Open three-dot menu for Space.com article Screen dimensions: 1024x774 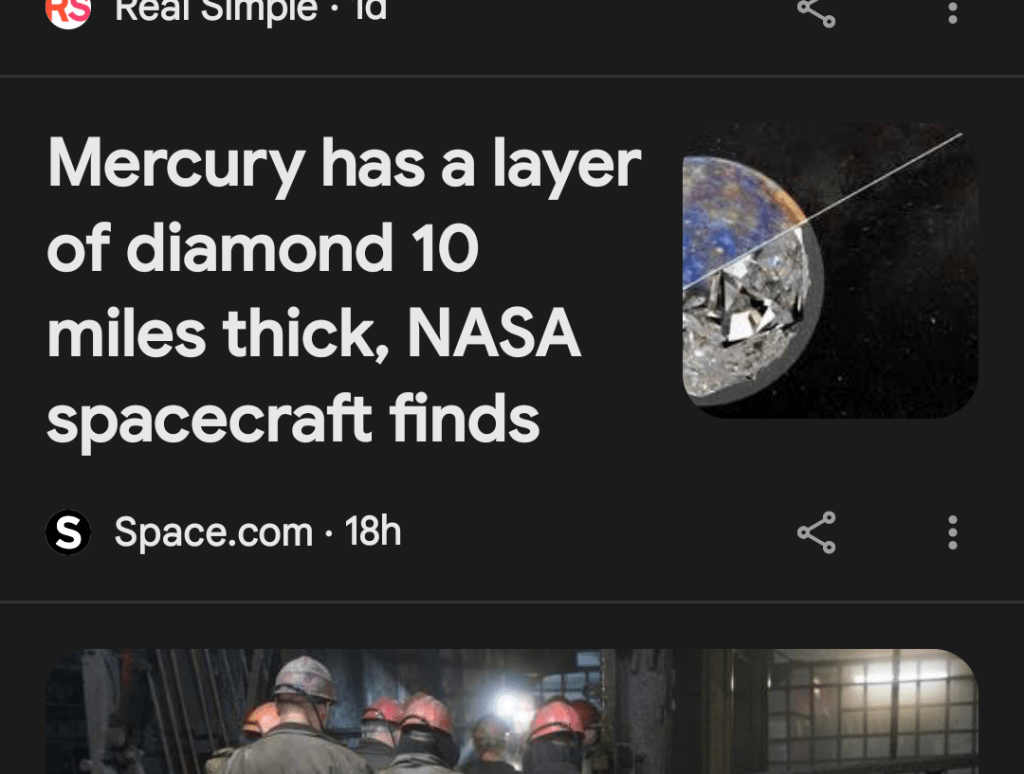click(x=953, y=532)
